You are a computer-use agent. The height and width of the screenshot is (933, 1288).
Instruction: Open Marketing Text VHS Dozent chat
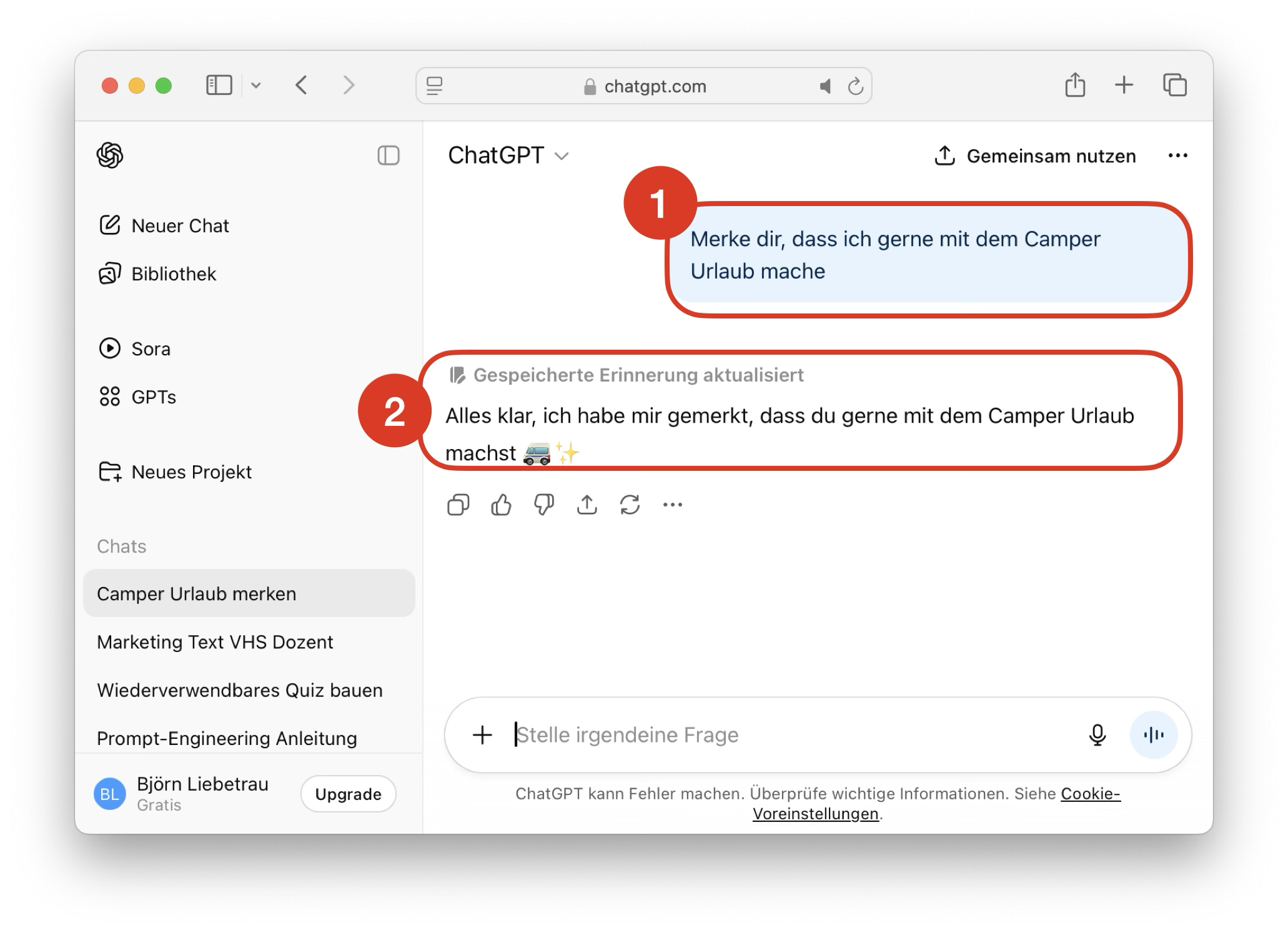[215, 642]
